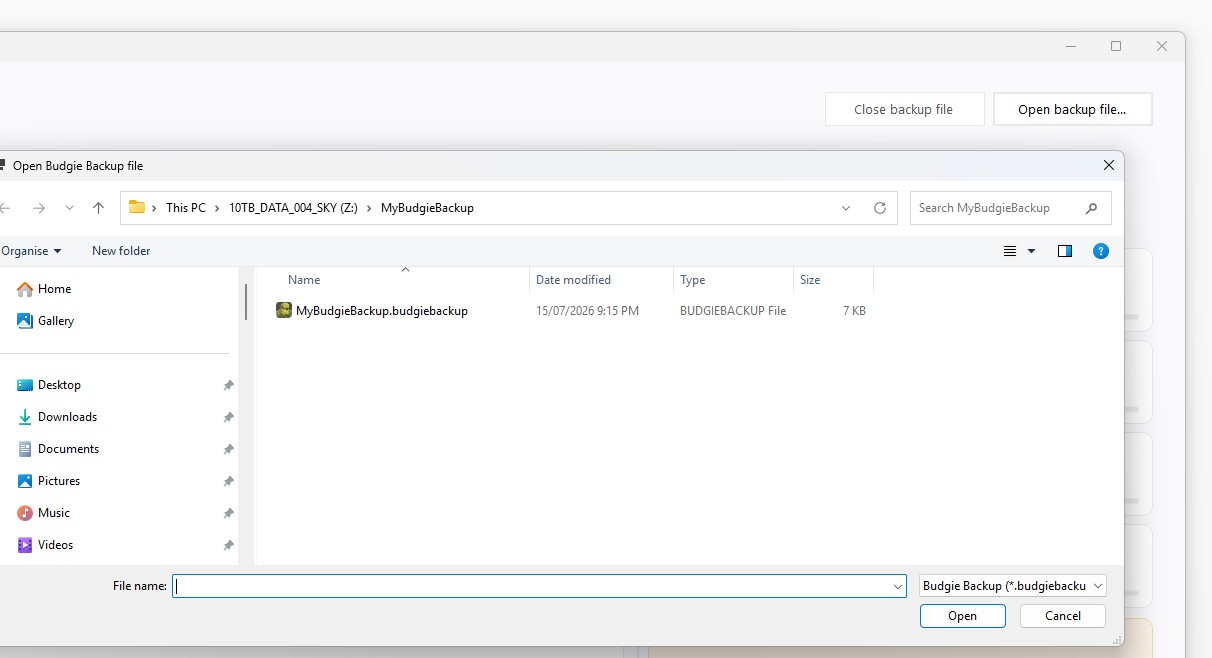Image resolution: width=1212 pixels, height=658 pixels.
Task: Unpin Desktop using its pin icon
Action: click(x=228, y=385)
